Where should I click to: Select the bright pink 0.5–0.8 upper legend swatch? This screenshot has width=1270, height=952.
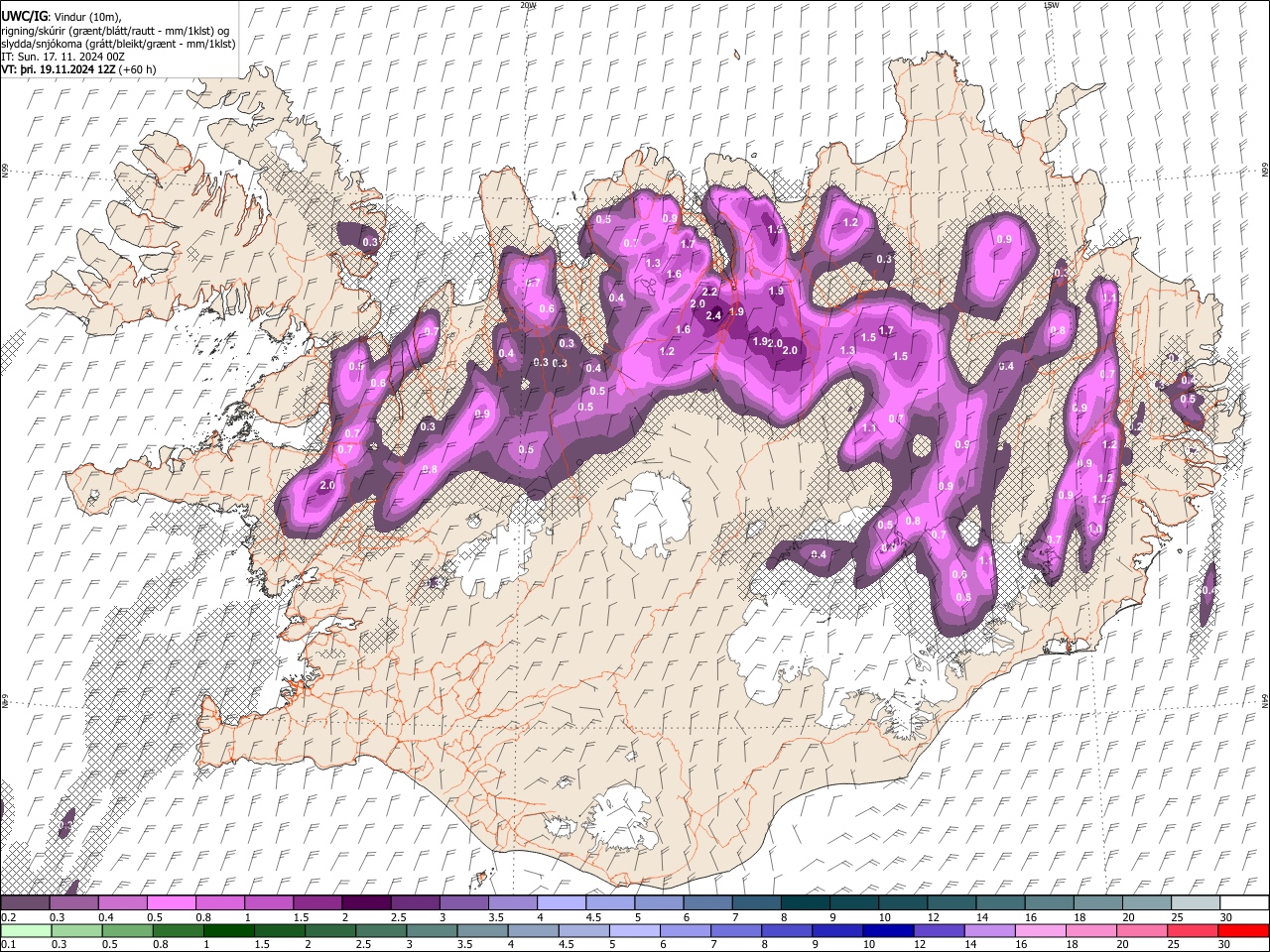click(x=171, y=903)
